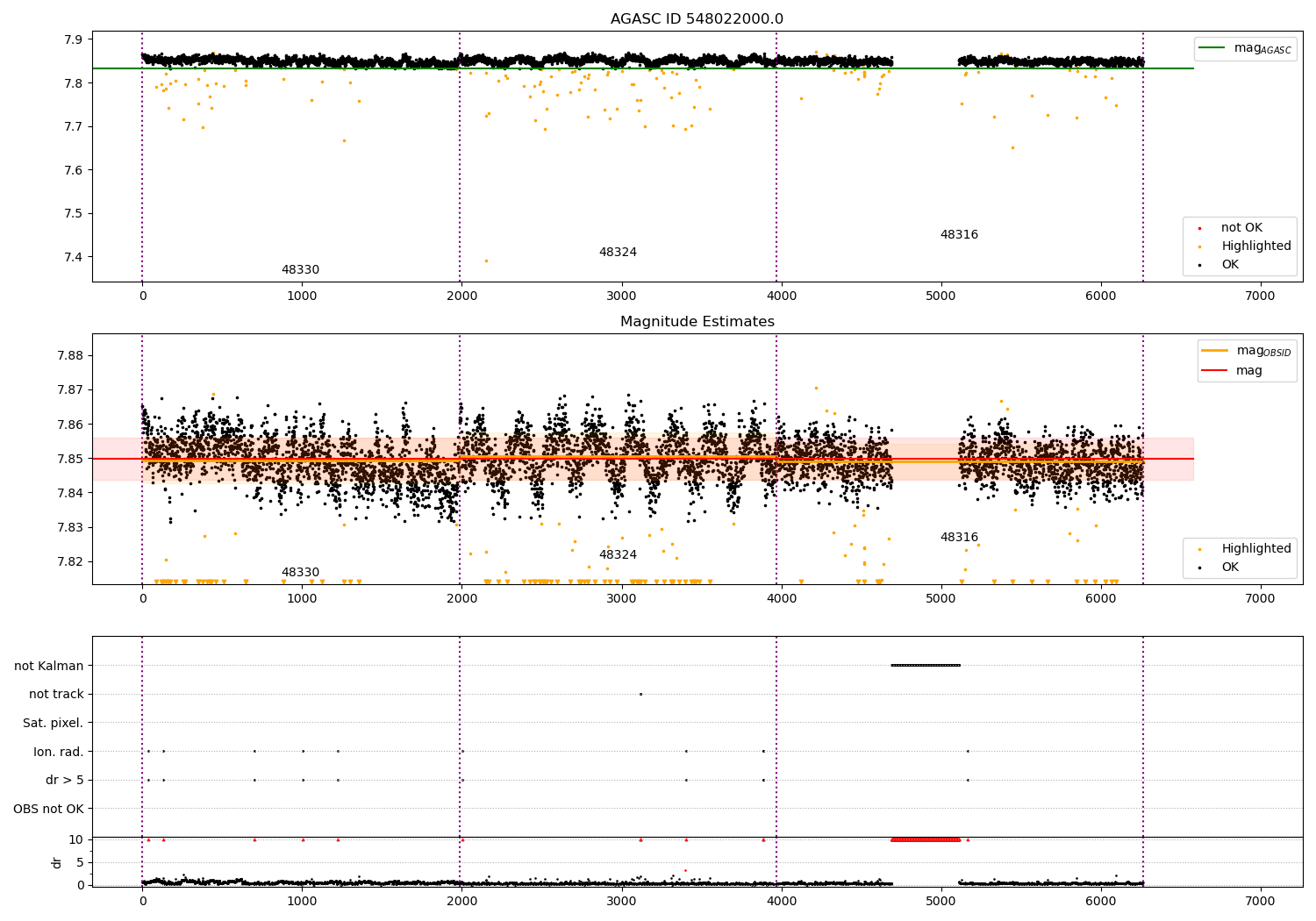Click the 5 tick on the dr axis
This screenshot has height=921, width=1316.
pos(81,862)
